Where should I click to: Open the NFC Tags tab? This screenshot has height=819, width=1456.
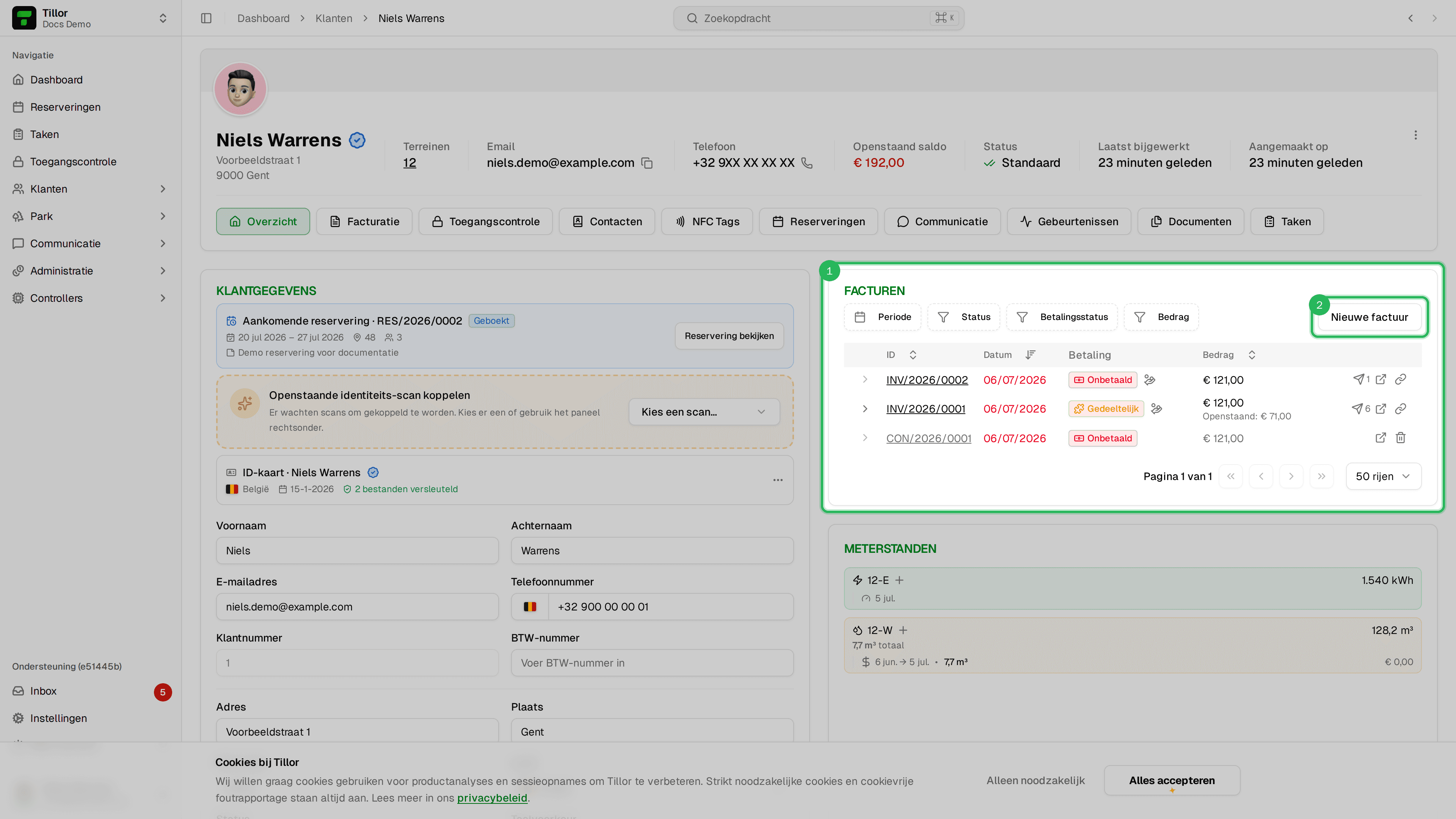(706, 221)
